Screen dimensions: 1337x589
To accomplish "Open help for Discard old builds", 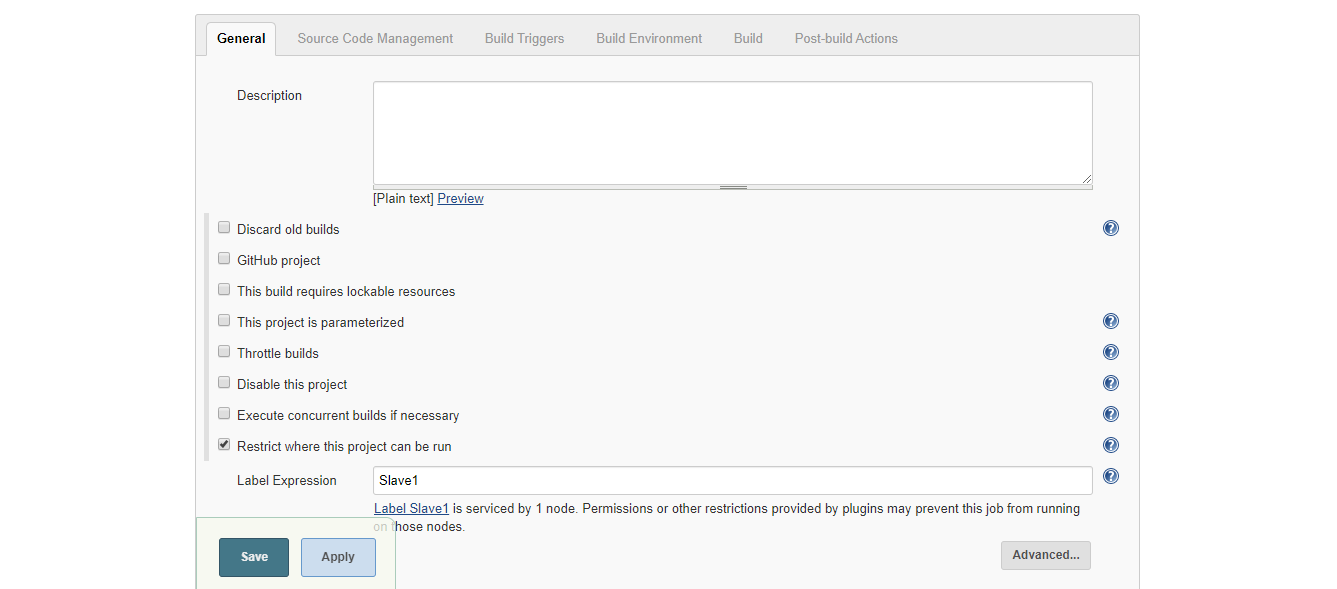I will click(x=1110, y=228).
